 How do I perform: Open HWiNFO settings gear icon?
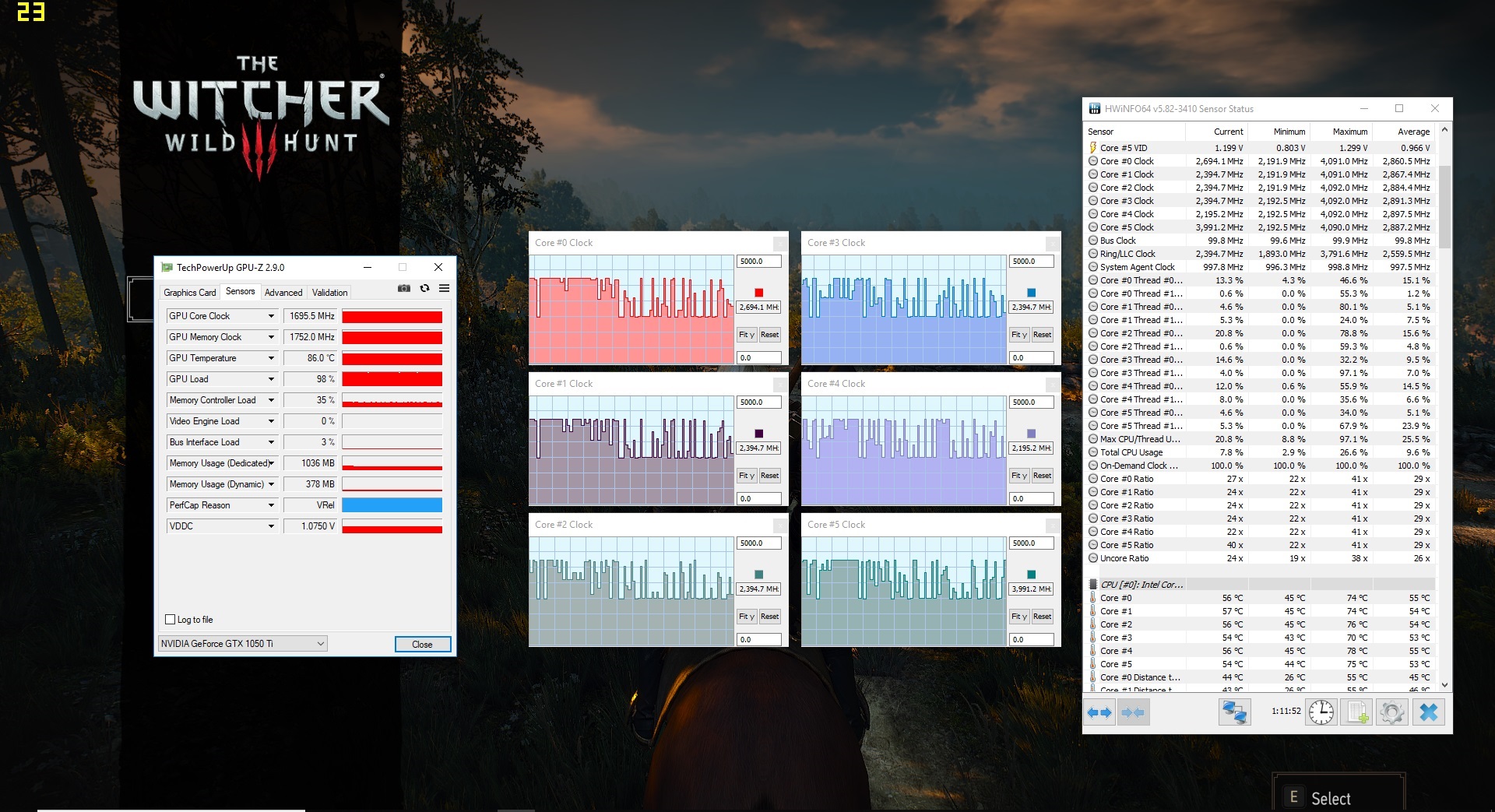click(1392, 712)
